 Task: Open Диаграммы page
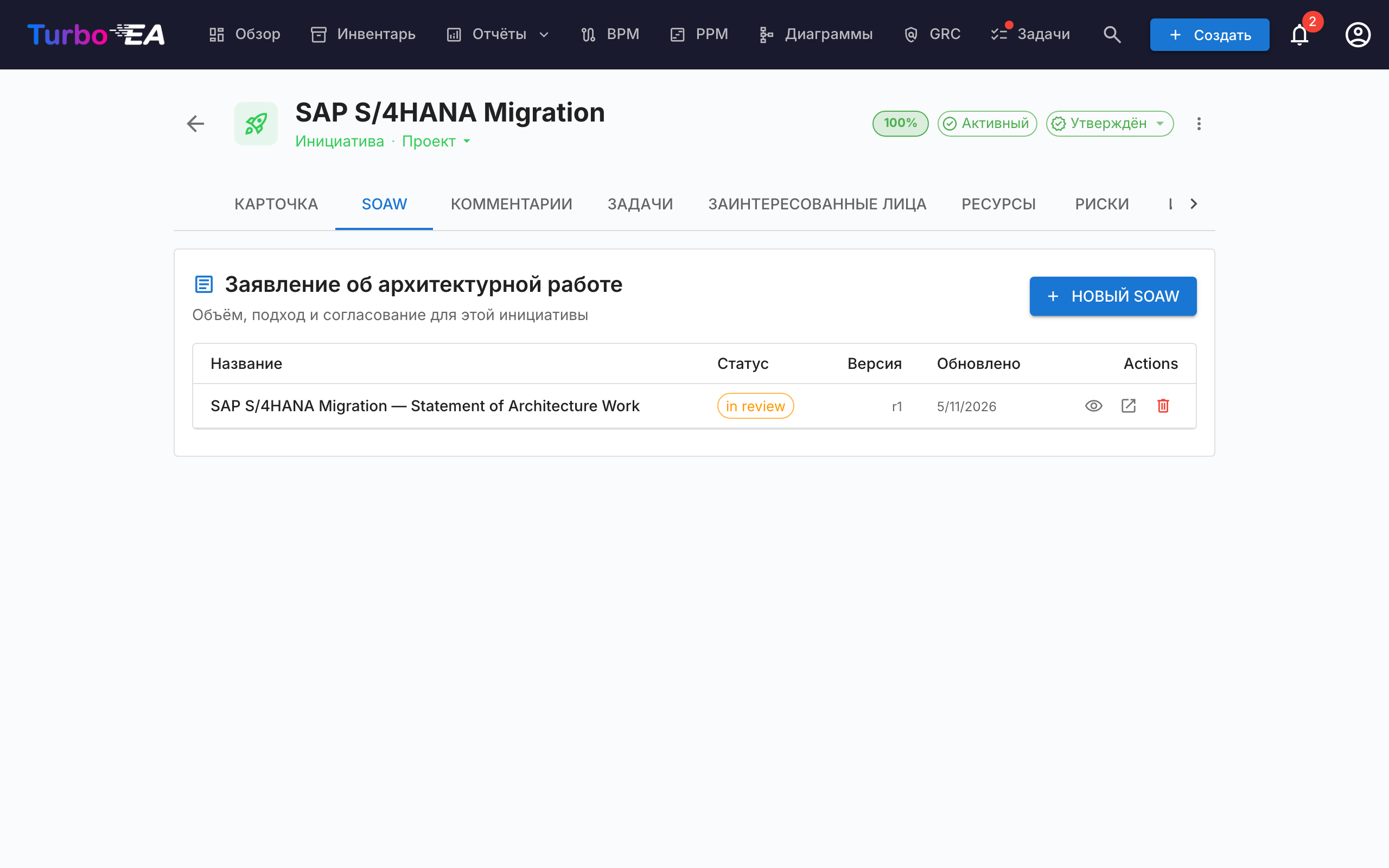pyautogui.click(x=815, y=34)
